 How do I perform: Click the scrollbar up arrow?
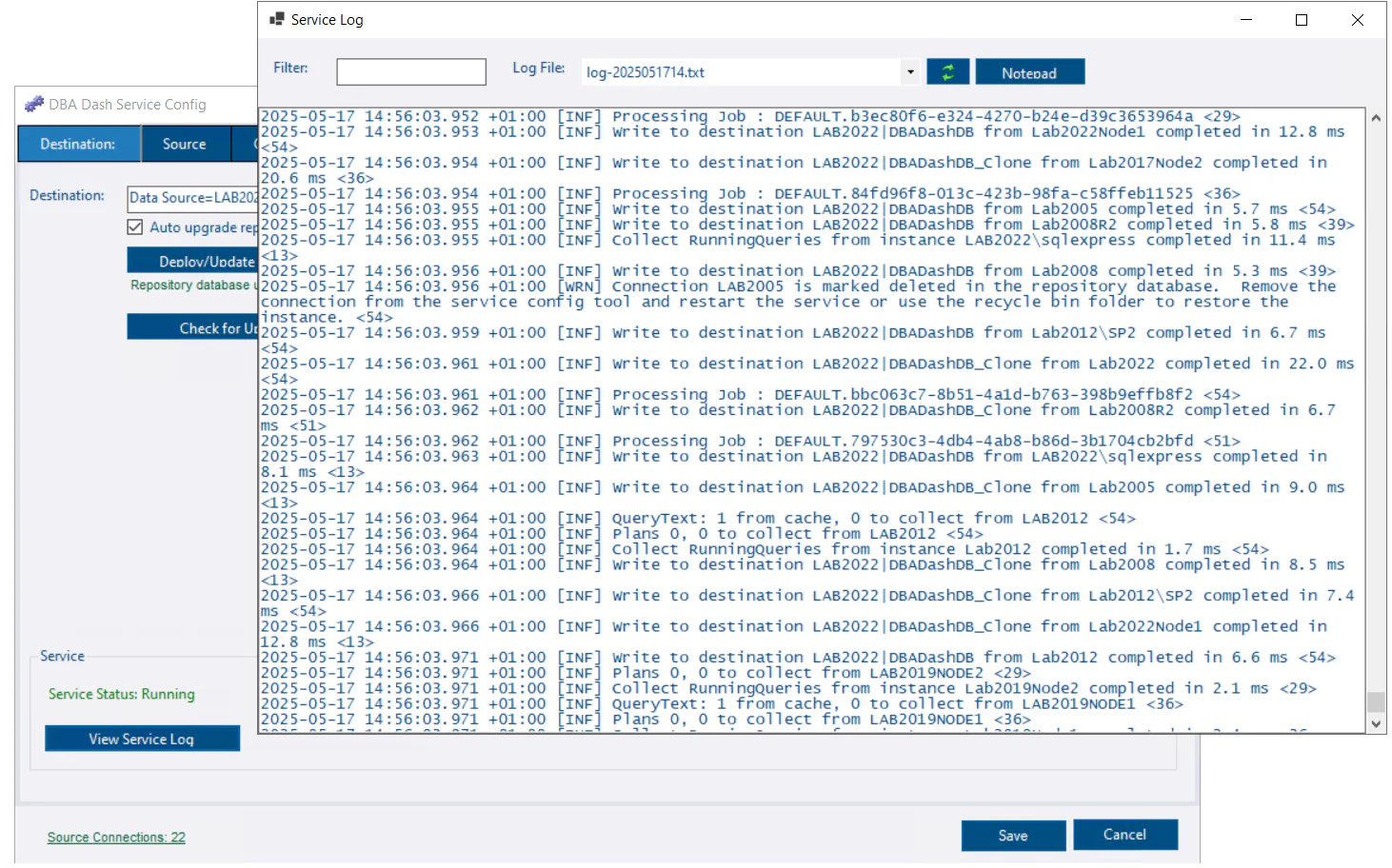[1376, 117]
